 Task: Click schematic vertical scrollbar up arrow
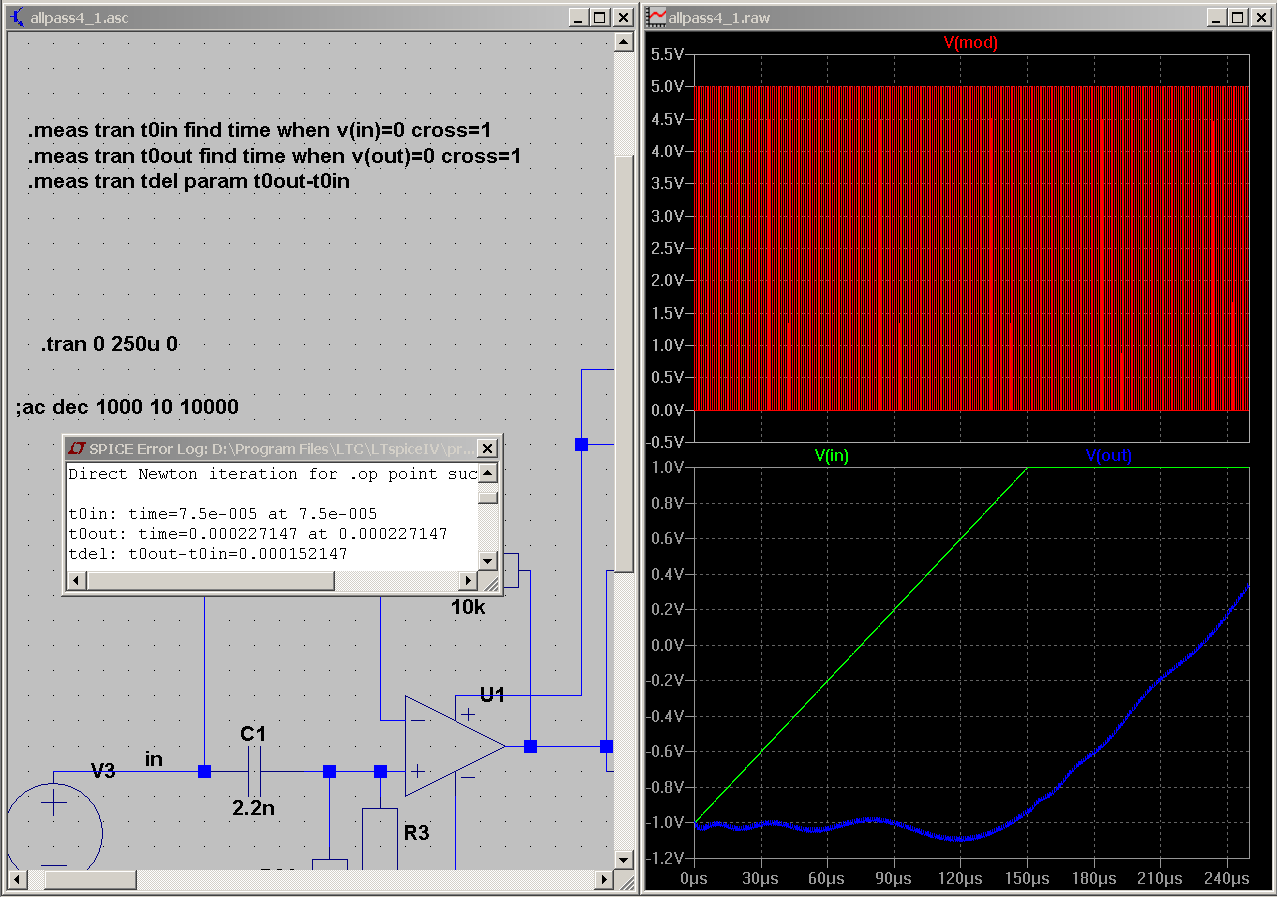tap(623, 41)
